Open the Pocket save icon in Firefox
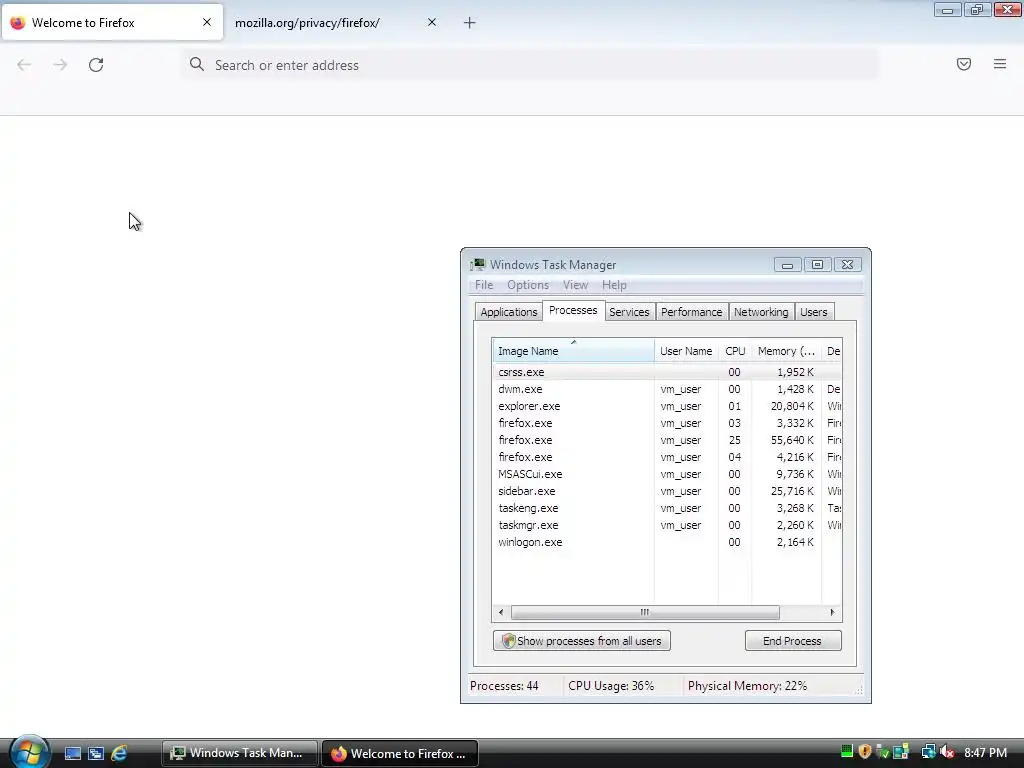Screen dimensions: 1024x768 click(964, 64)
